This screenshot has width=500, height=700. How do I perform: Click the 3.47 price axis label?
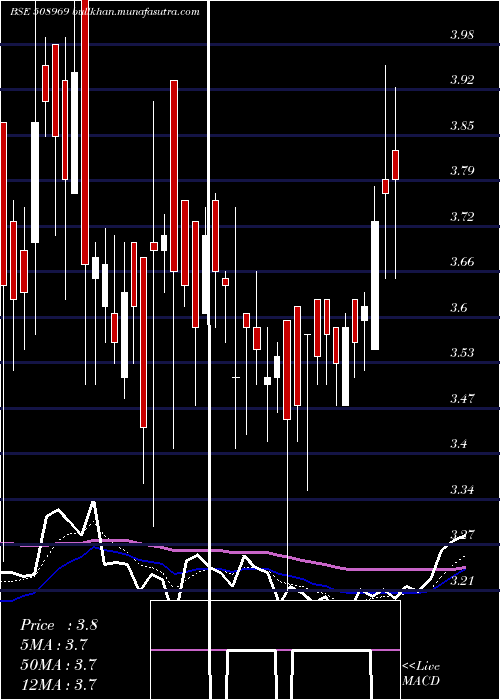coord(462,398)
